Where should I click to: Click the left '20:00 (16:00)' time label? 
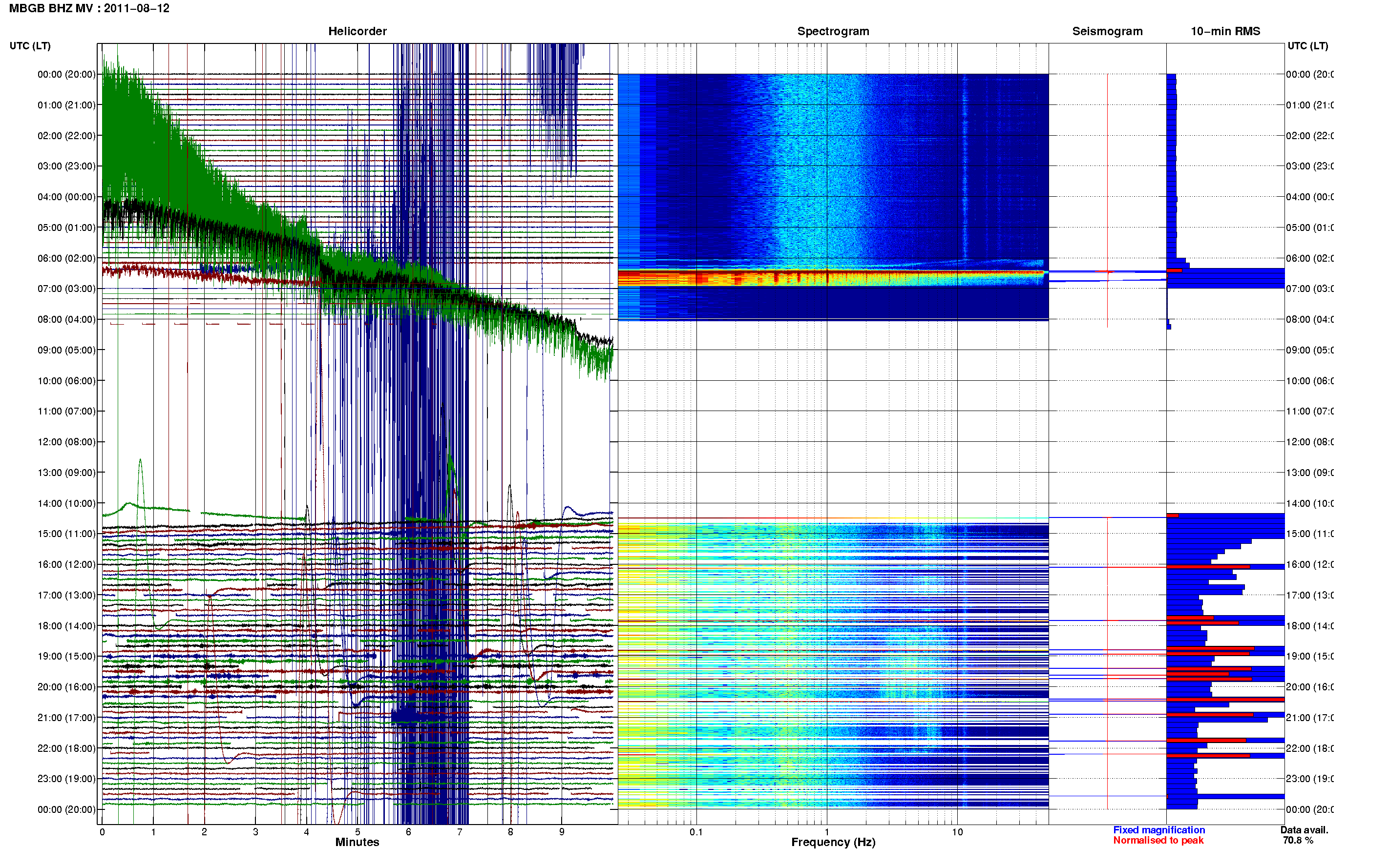click(x=66, y=686)
